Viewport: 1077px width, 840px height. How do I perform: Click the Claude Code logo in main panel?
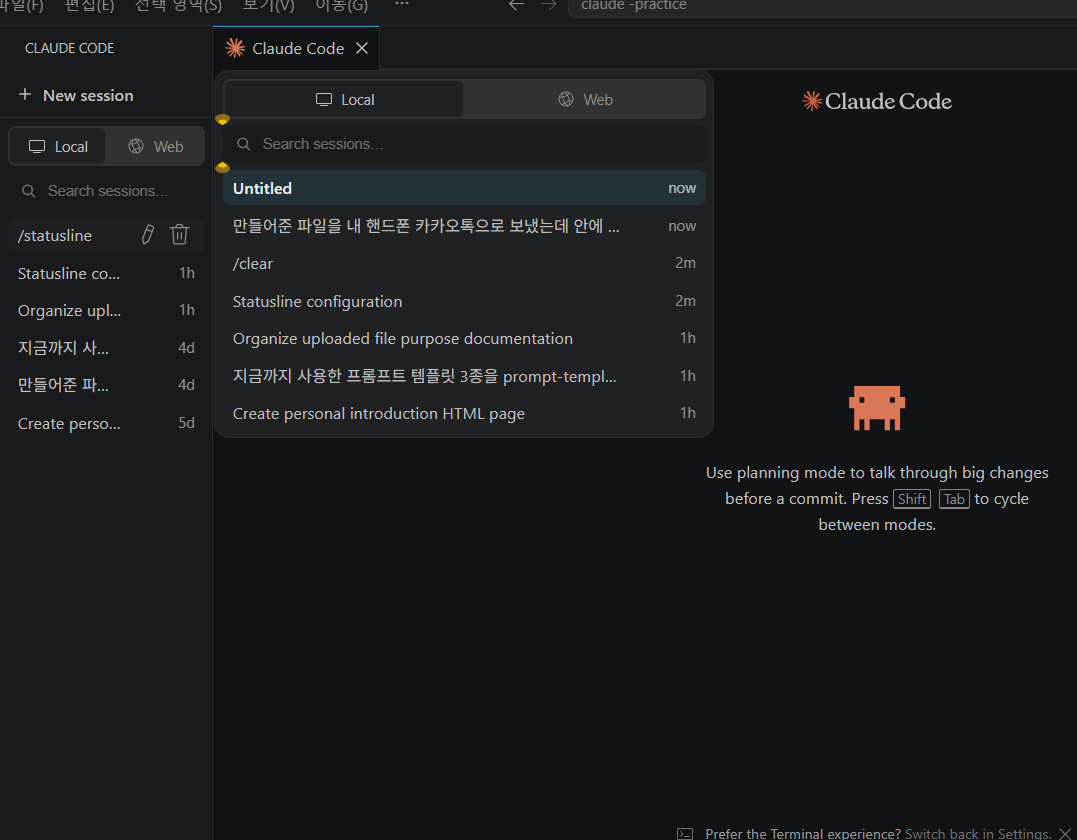[877, 101]
